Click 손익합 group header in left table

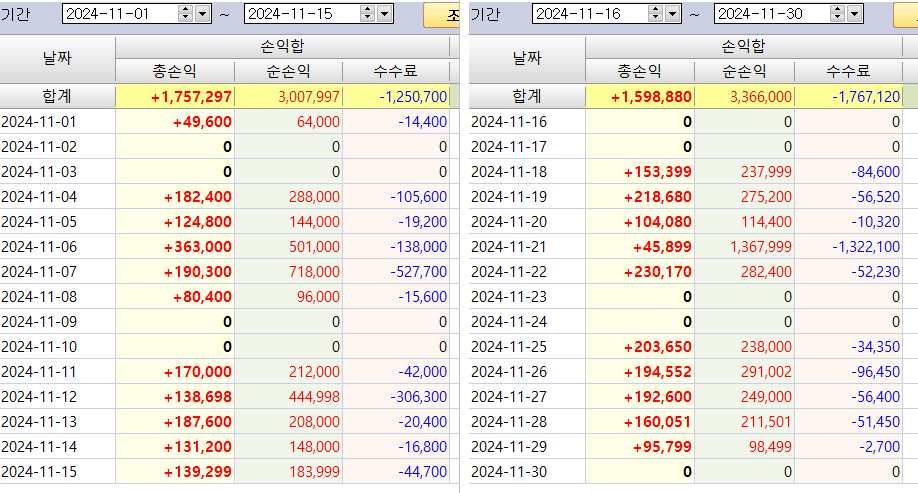point(282,46)
